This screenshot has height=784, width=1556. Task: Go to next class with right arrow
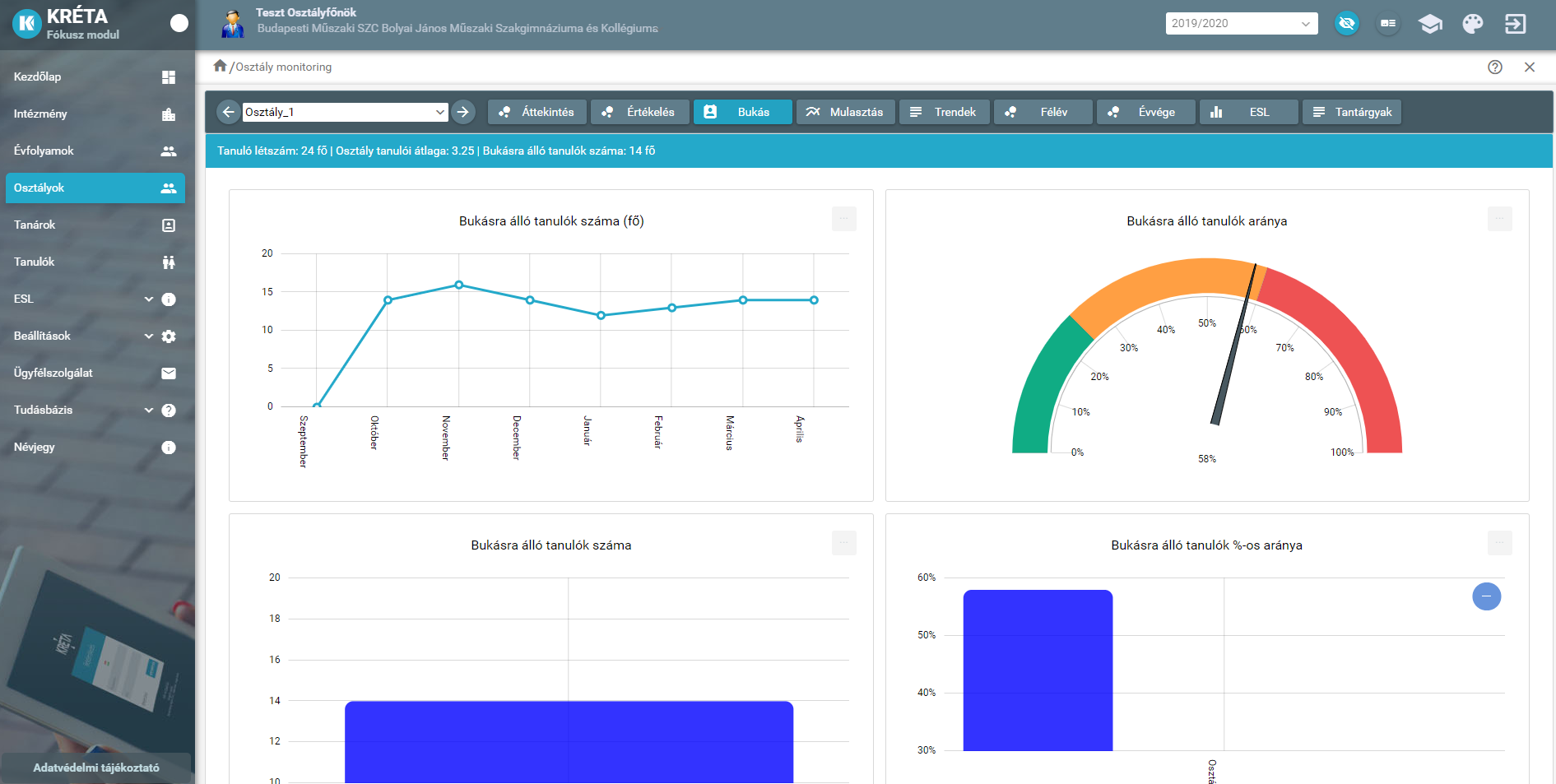463,112
